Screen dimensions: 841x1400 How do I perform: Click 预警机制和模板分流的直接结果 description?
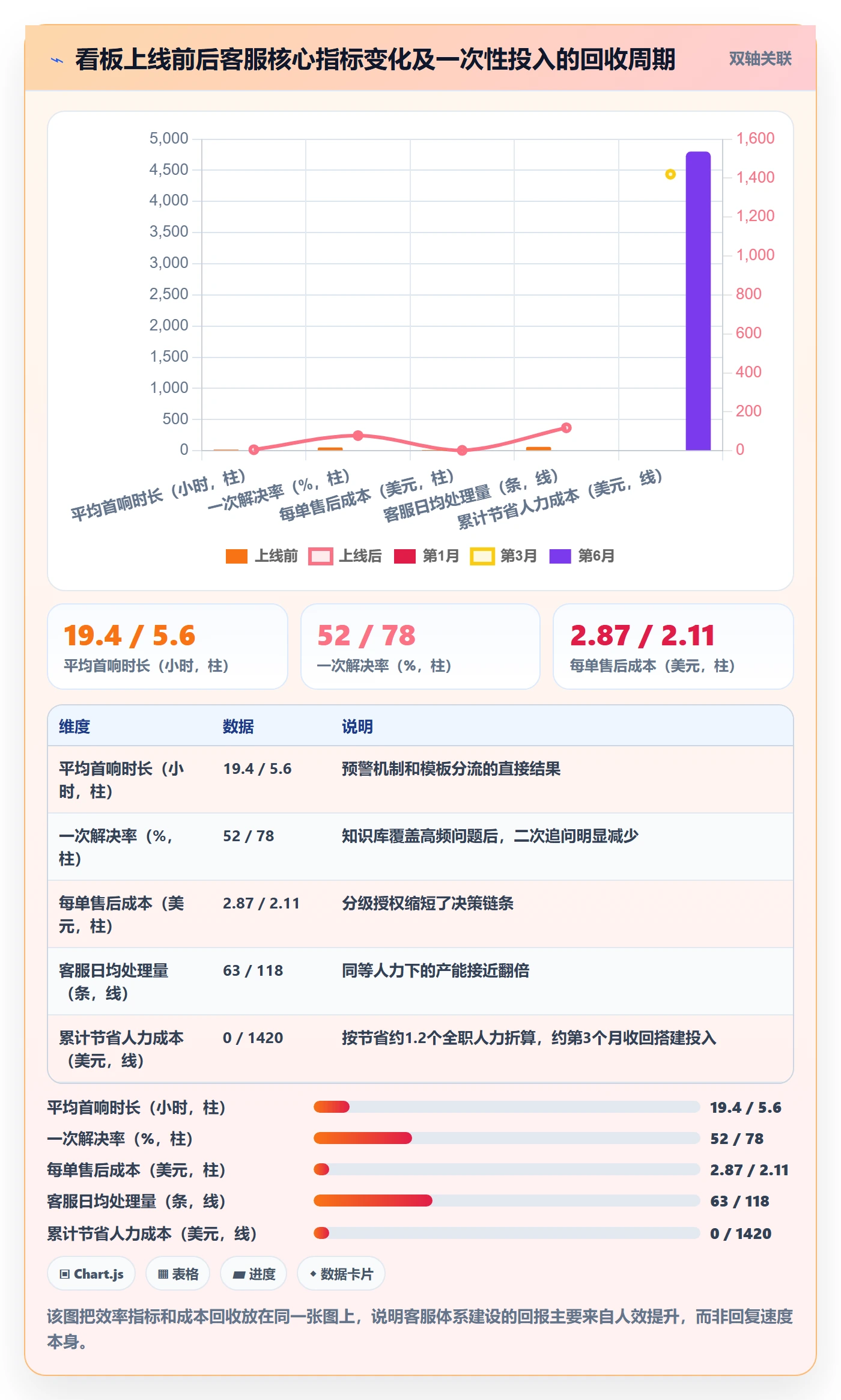[451, 768]
